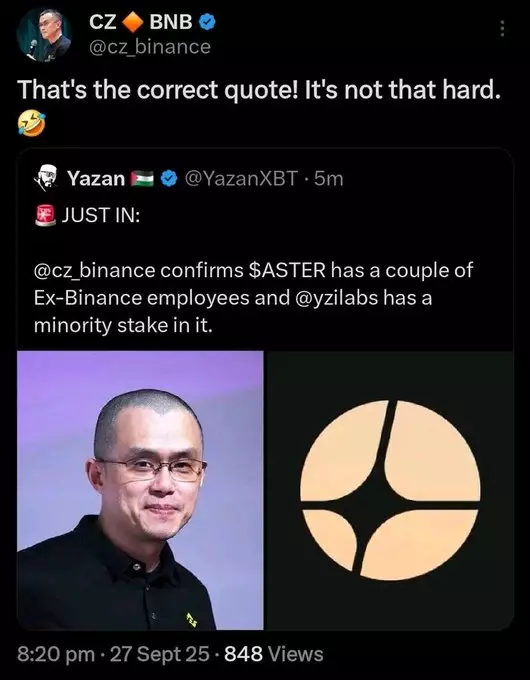Open the Aster logo image
530x680 pixels.
pos(390,490)
